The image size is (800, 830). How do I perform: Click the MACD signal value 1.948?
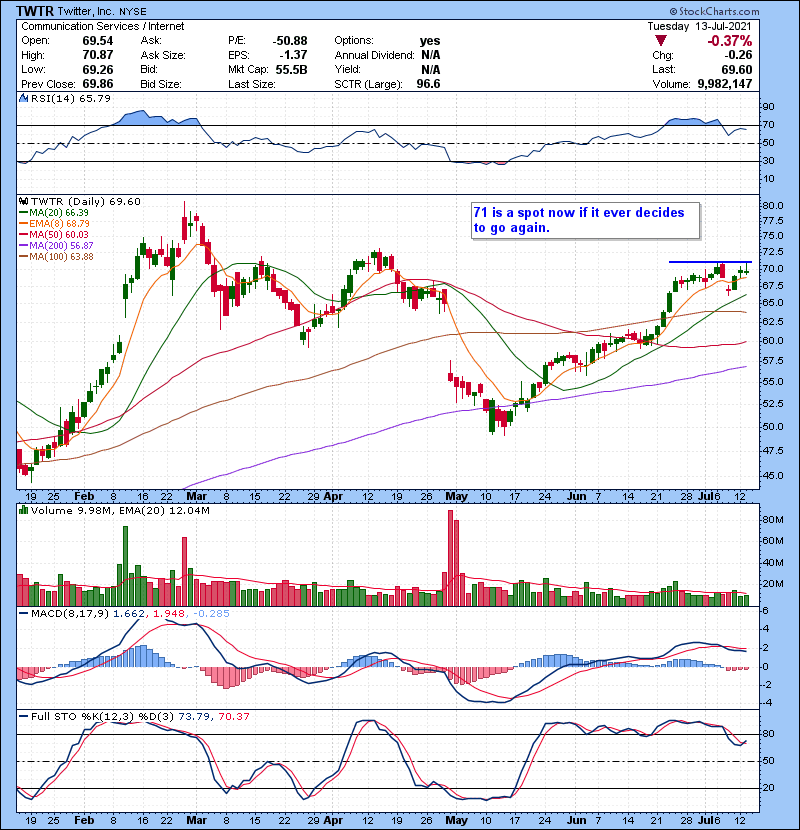coord(169,613)
